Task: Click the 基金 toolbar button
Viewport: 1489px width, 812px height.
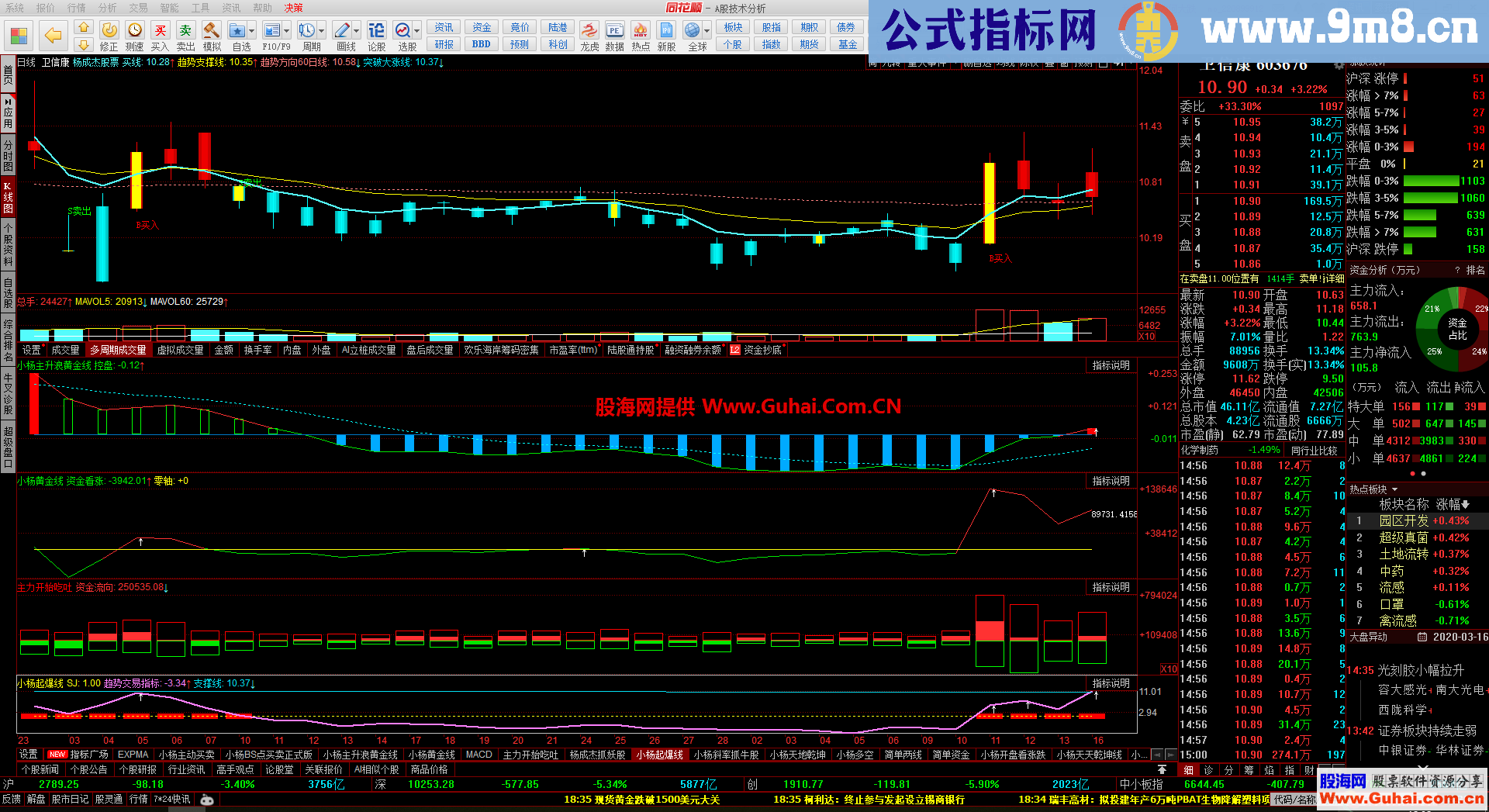Action: [848, 44]
